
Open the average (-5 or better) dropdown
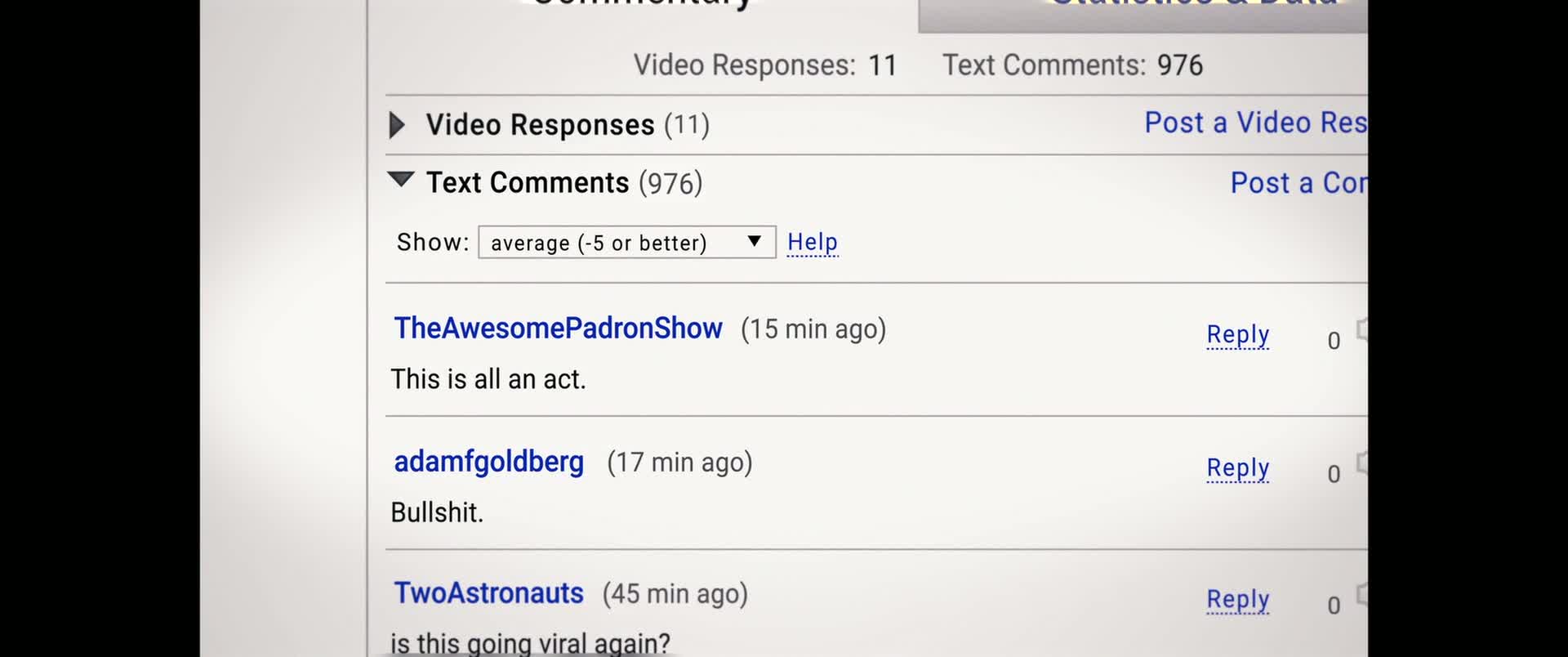(x=626, y=242)
